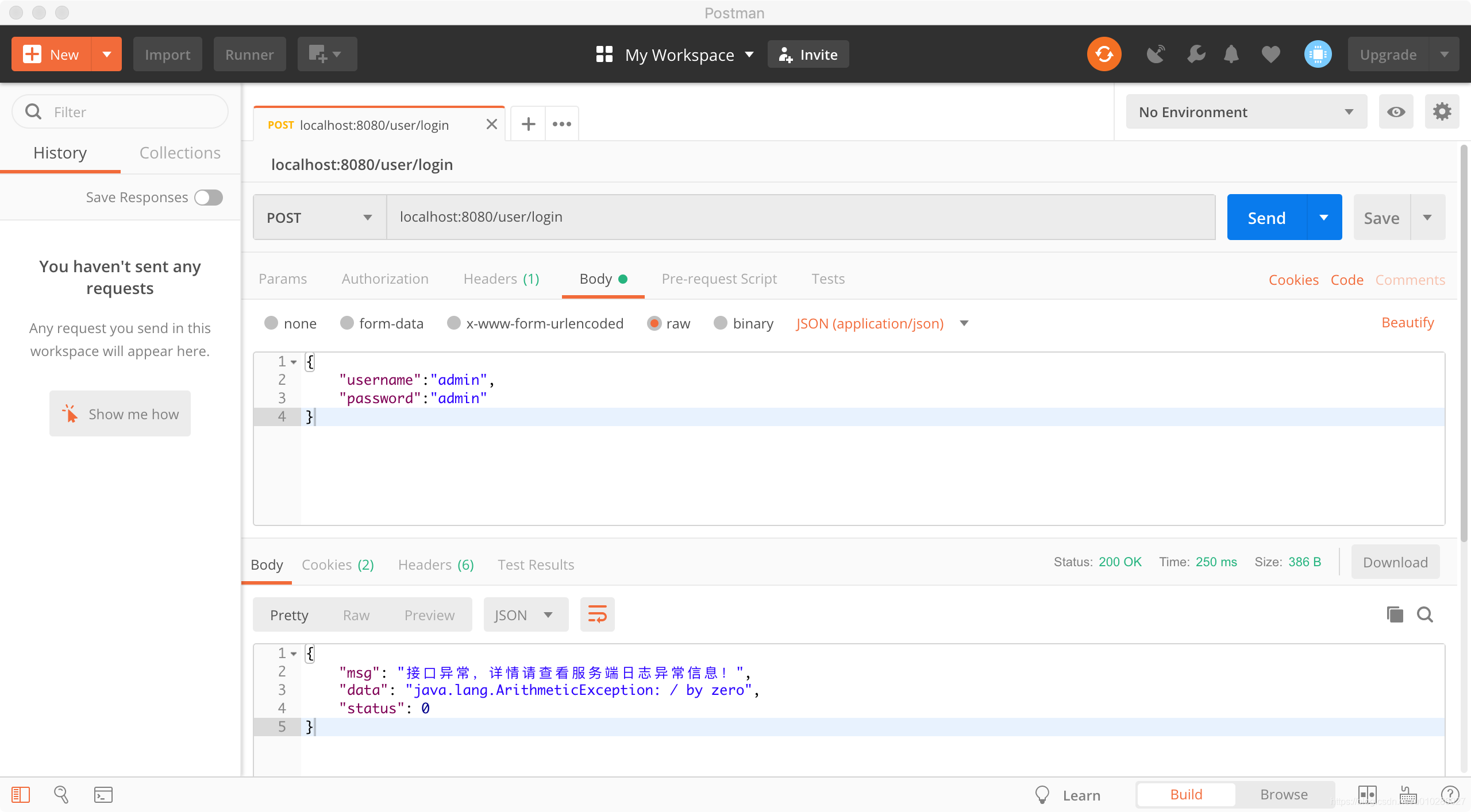Toggle Save Responses switch

click(208, 197)
